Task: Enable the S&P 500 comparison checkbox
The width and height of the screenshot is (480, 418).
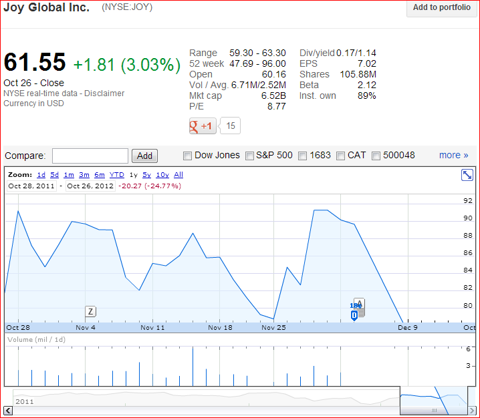Action: [x=249, y=156]
